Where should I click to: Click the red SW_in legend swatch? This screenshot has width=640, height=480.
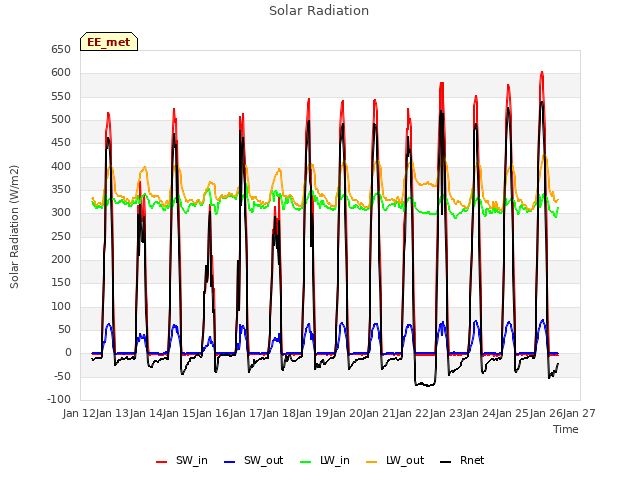click(x=162, y=462)
